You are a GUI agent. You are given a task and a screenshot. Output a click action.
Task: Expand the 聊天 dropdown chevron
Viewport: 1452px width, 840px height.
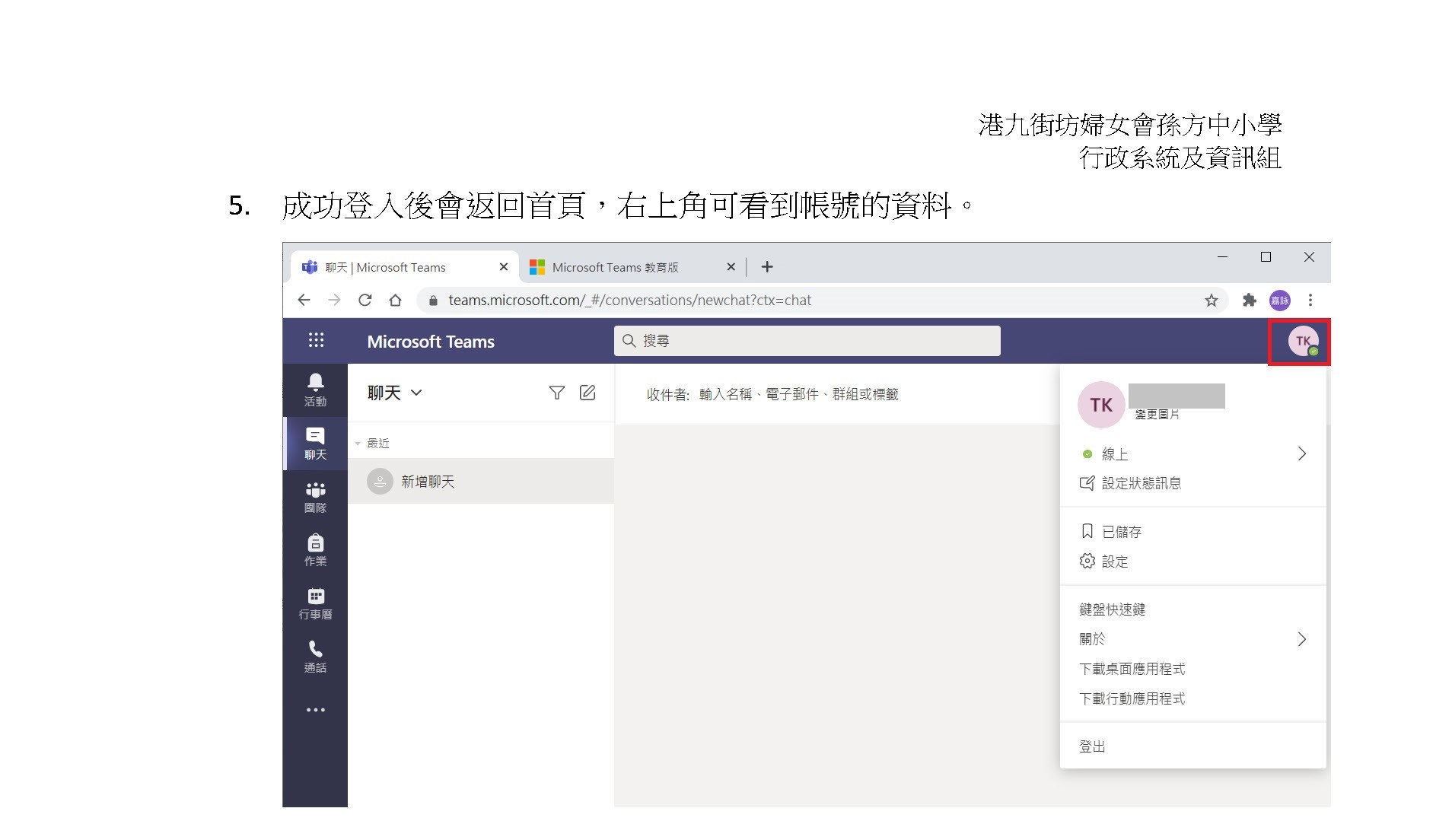[416, 393]
